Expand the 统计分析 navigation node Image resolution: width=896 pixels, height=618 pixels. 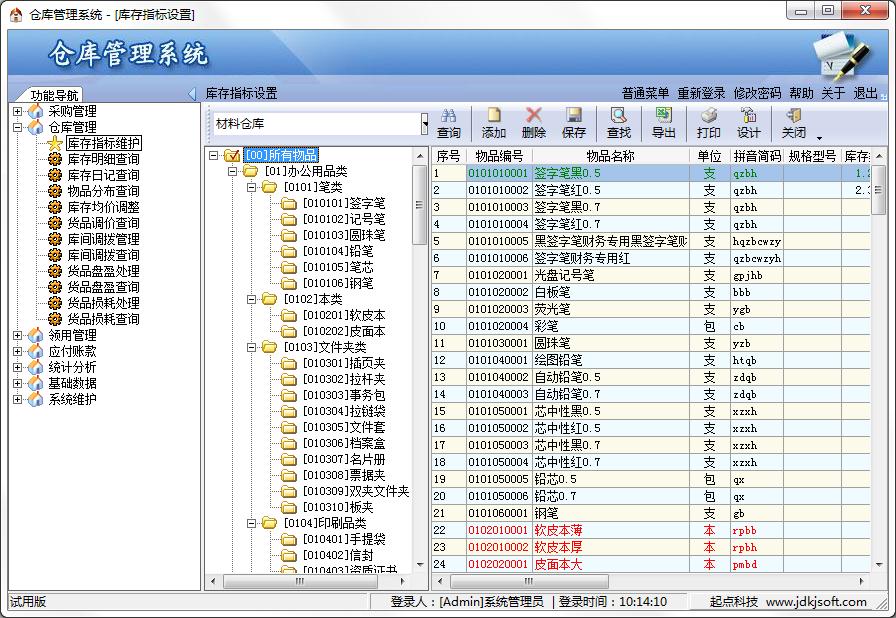point(18,367)
